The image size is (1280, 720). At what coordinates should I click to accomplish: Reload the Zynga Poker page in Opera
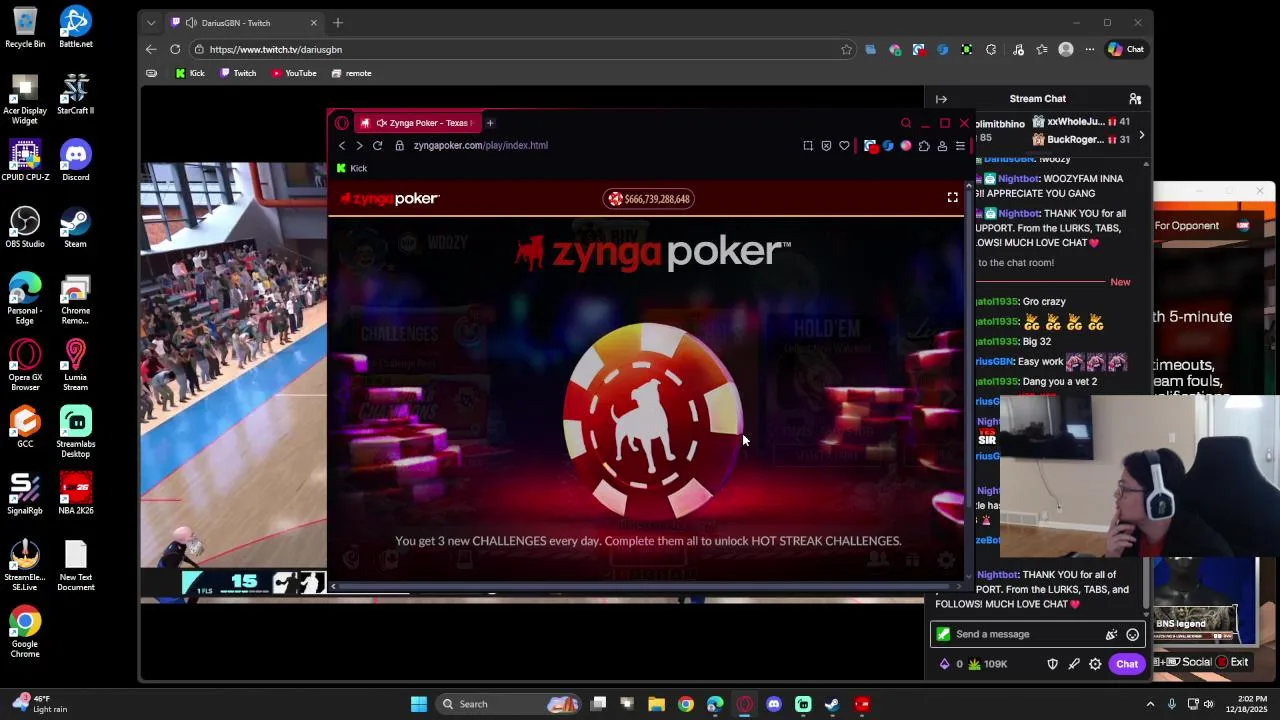pos(377,146)
